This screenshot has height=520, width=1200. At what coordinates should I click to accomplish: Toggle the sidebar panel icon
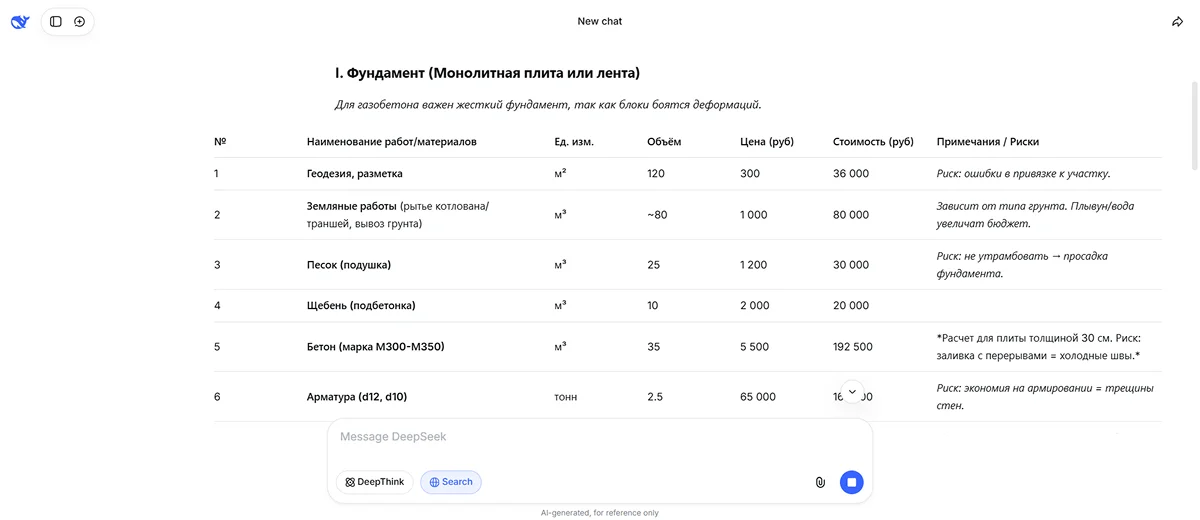[x=56, y=21]
